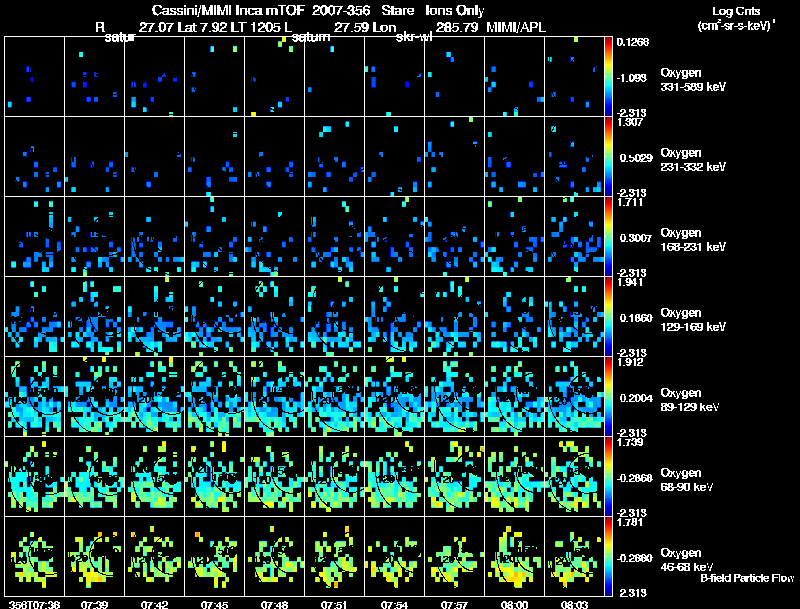Click the 08:03 time label on the bottom axis
Screen dimensions: 800x609
pyautogui.click(x=574, y=604)
